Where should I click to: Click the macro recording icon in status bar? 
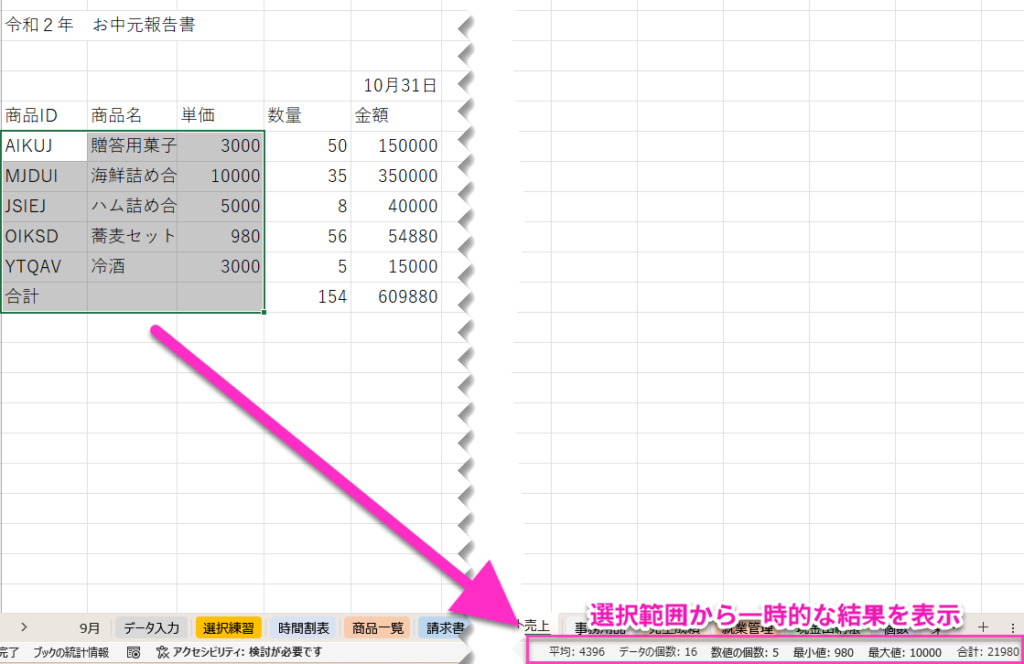coord(133,652)
